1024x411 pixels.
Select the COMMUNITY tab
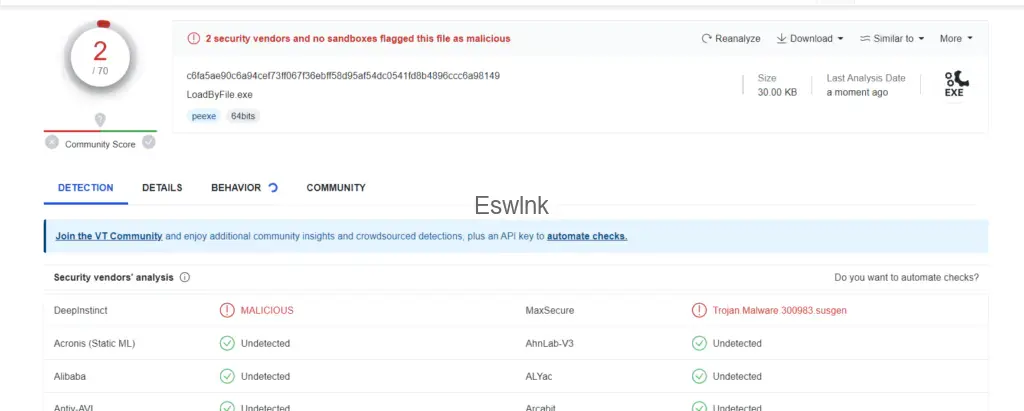(x=336, y=188)
